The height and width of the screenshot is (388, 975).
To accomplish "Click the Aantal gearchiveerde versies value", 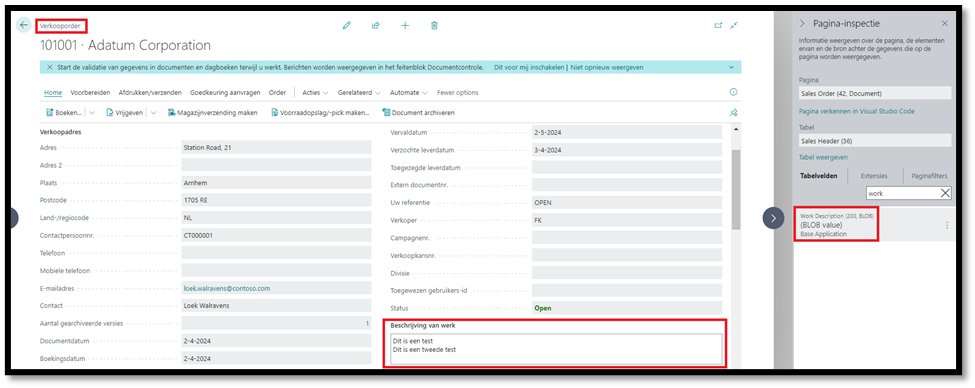I will tap(276, 323).
